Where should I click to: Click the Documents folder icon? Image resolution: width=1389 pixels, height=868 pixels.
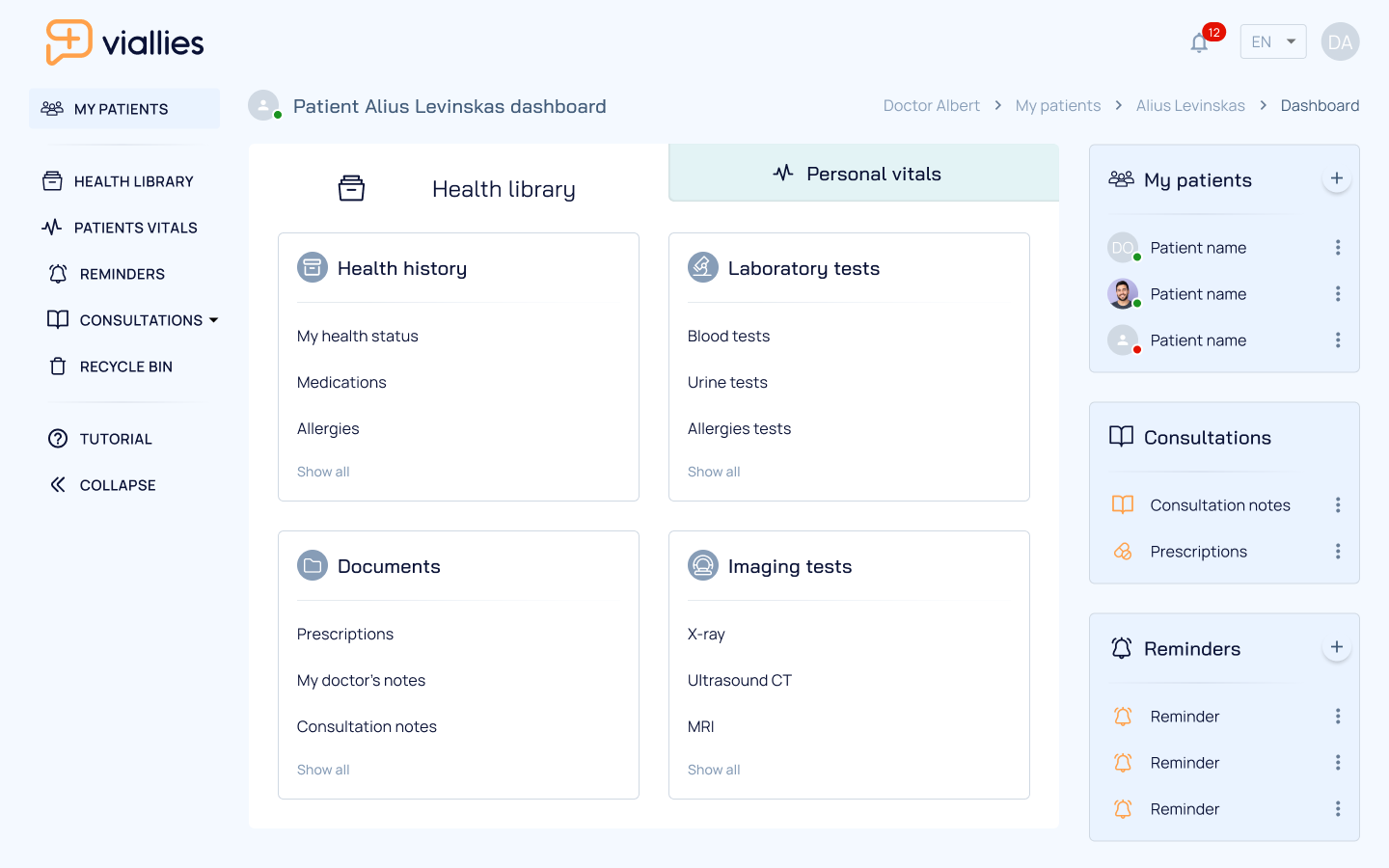click(313, 565)
